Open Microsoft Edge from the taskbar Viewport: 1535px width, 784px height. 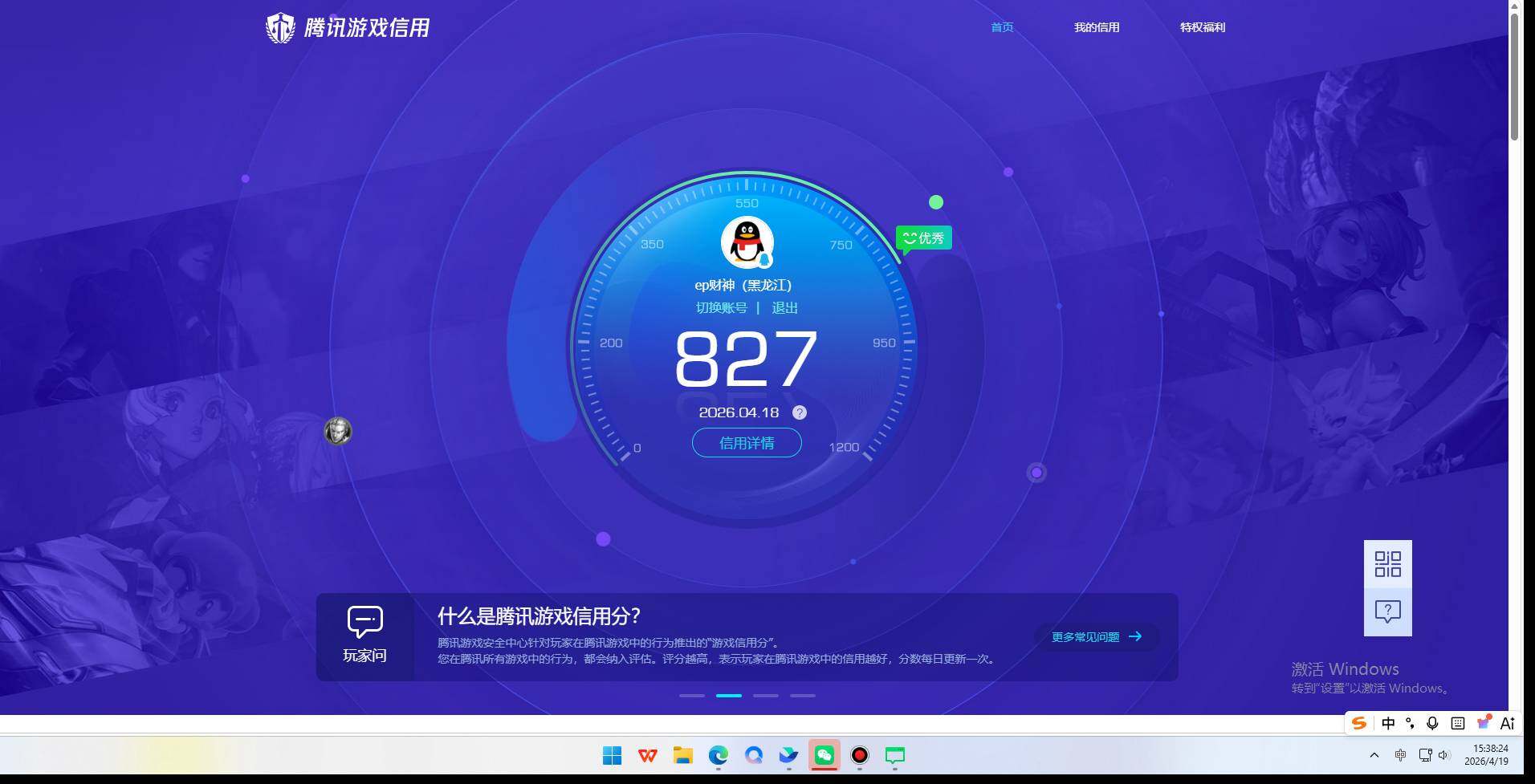[717, 755]
